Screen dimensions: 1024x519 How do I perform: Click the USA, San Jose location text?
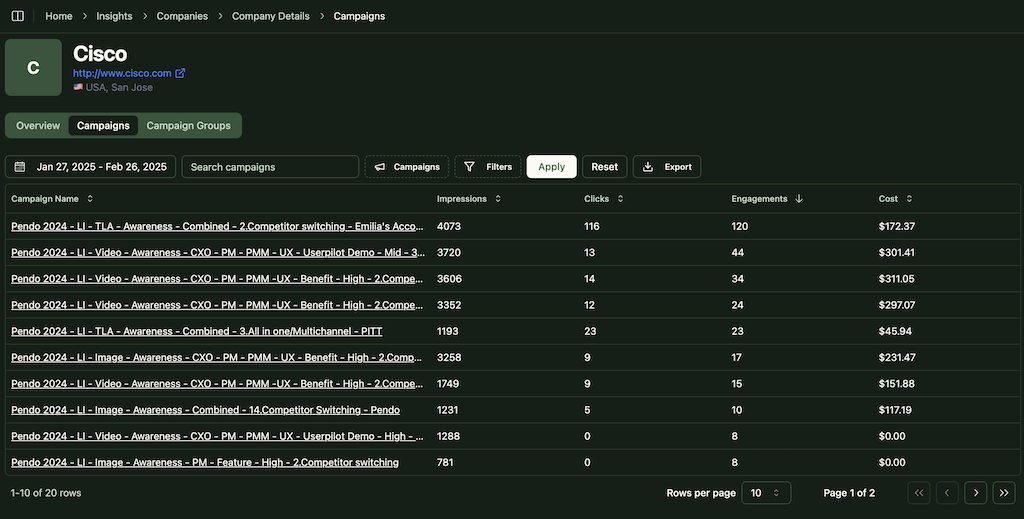pos(119,87)
